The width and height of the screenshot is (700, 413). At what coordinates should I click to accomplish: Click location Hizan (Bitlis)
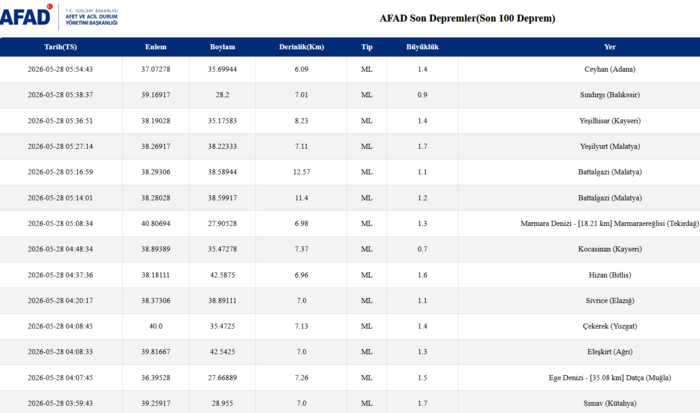[x=610, y=275]
